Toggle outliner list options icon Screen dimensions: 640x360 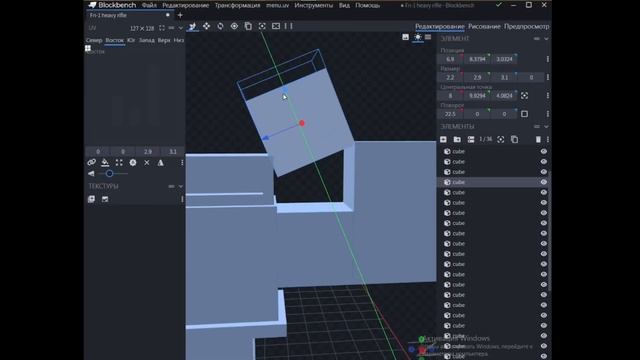(x=471, y=140)
